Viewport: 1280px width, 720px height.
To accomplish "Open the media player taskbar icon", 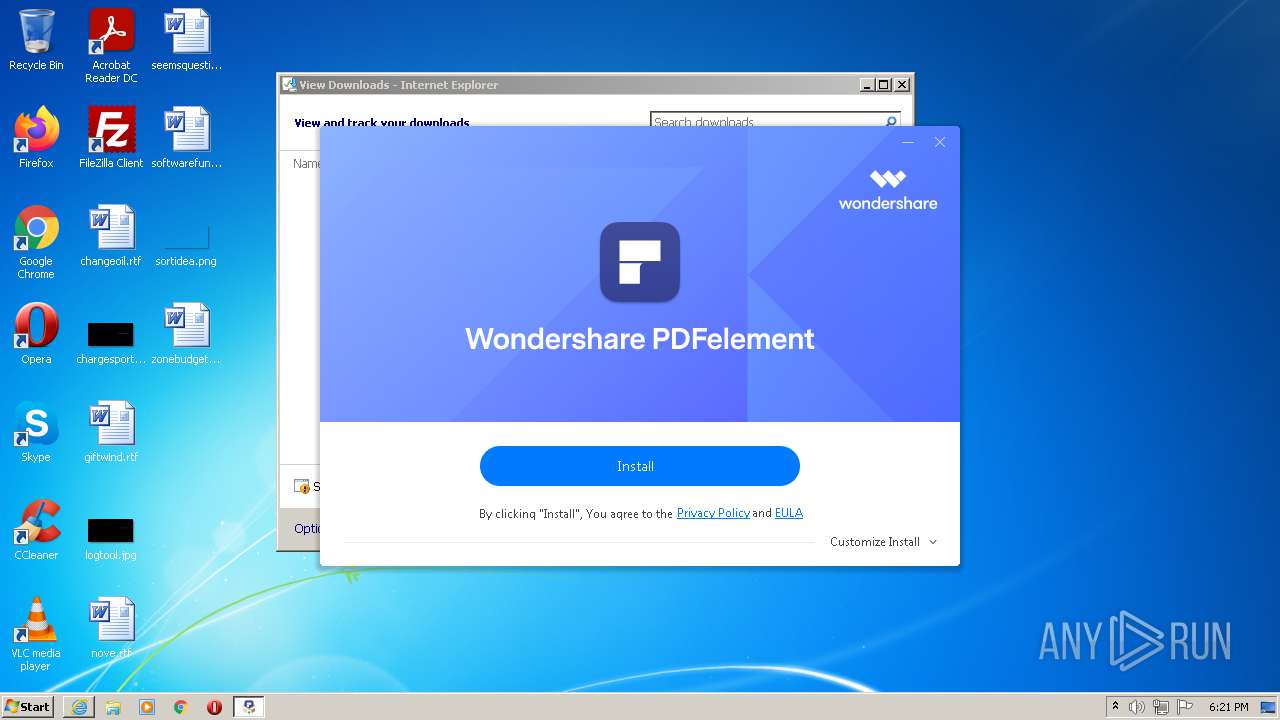I will (x=147, y=707).
